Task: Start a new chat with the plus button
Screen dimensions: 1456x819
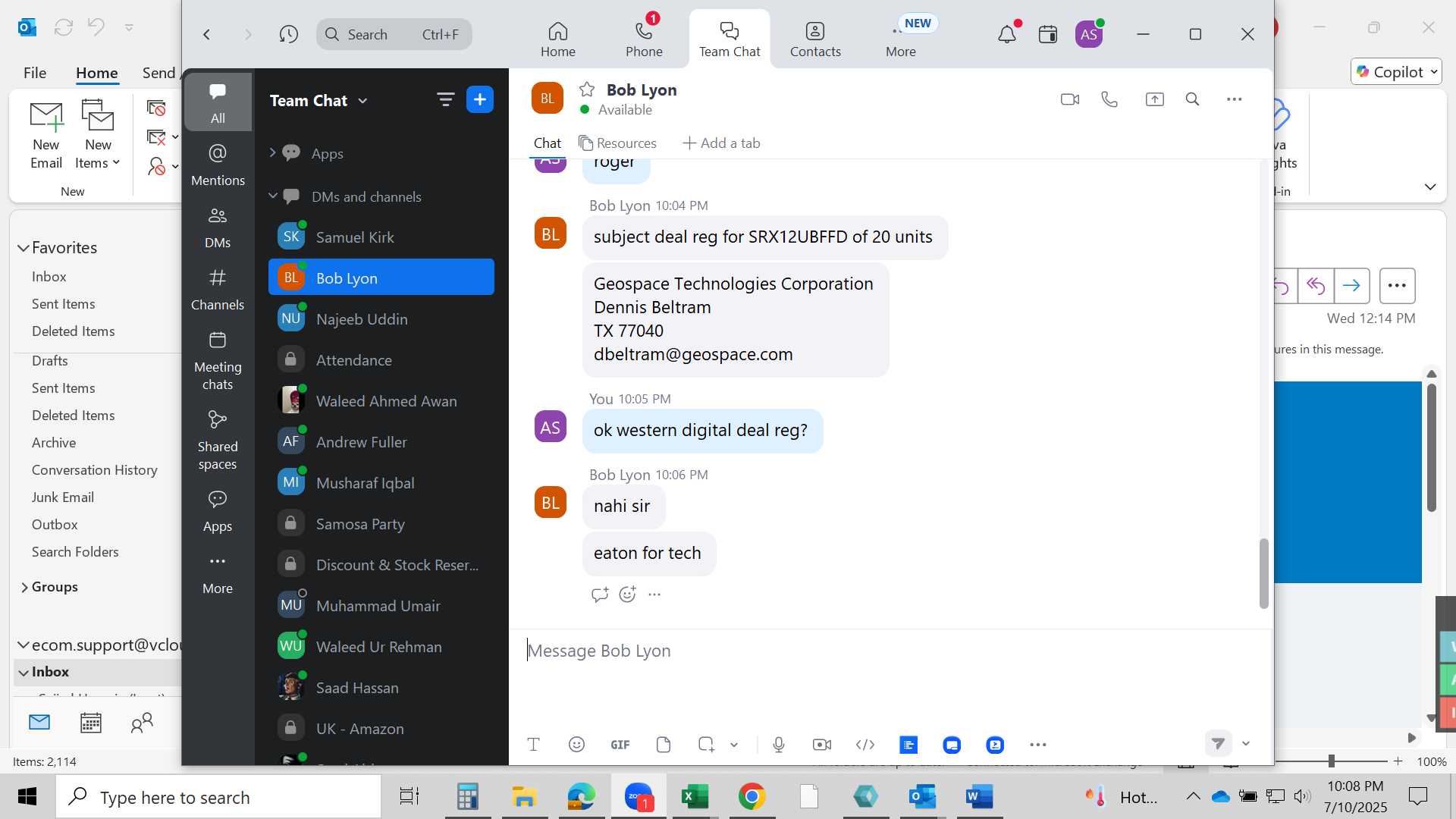Action: [480, 99]
